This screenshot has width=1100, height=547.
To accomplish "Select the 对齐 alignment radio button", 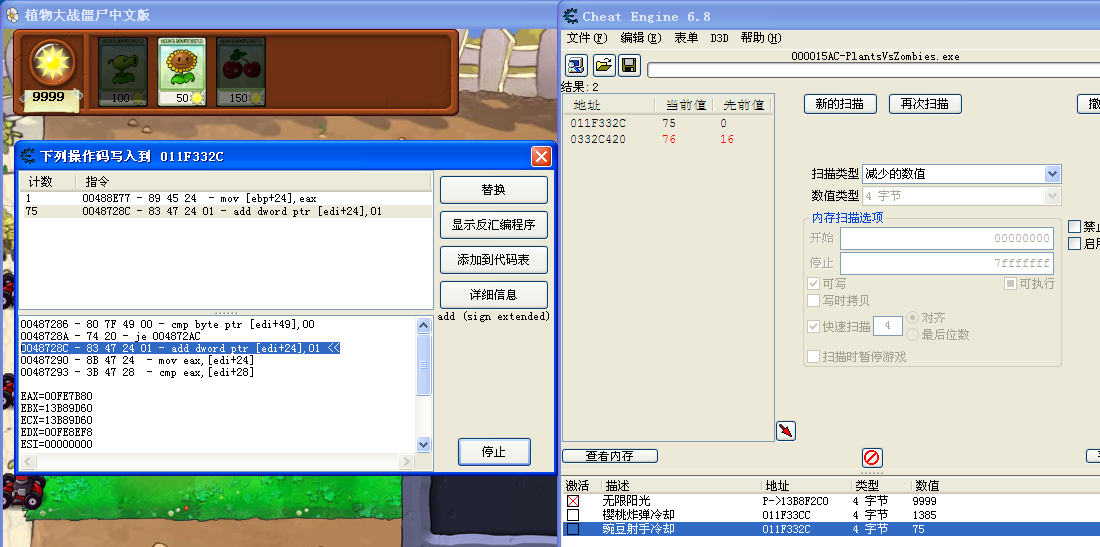I will click(913, 318).
